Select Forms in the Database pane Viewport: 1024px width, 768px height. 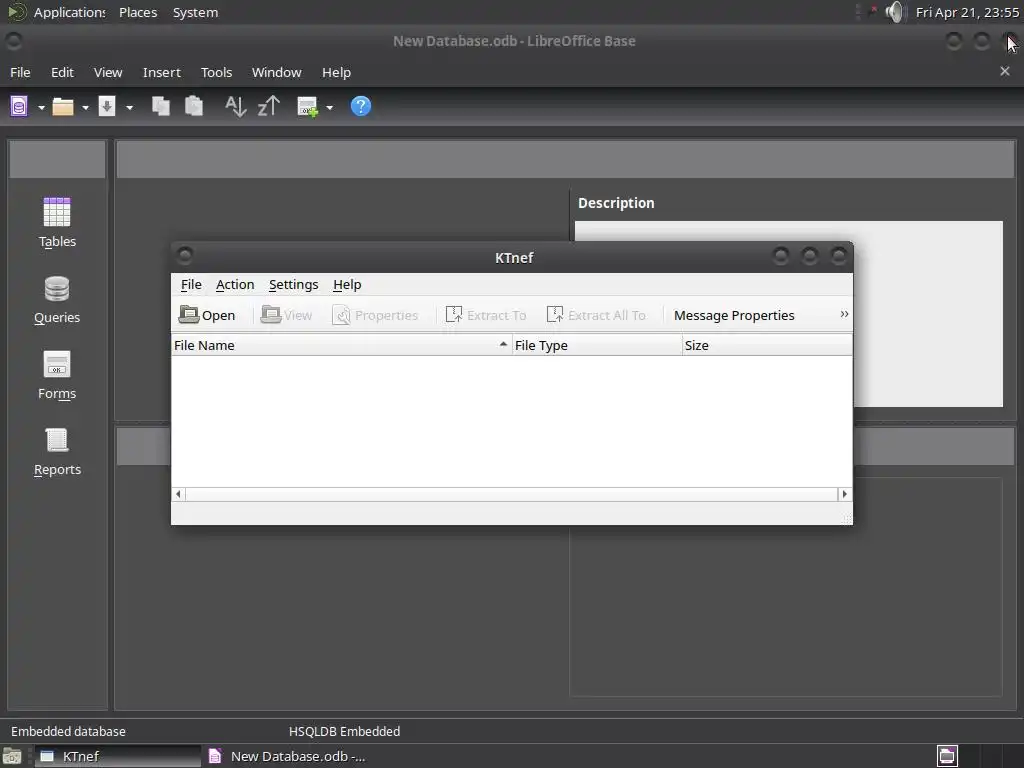[57, 376]
